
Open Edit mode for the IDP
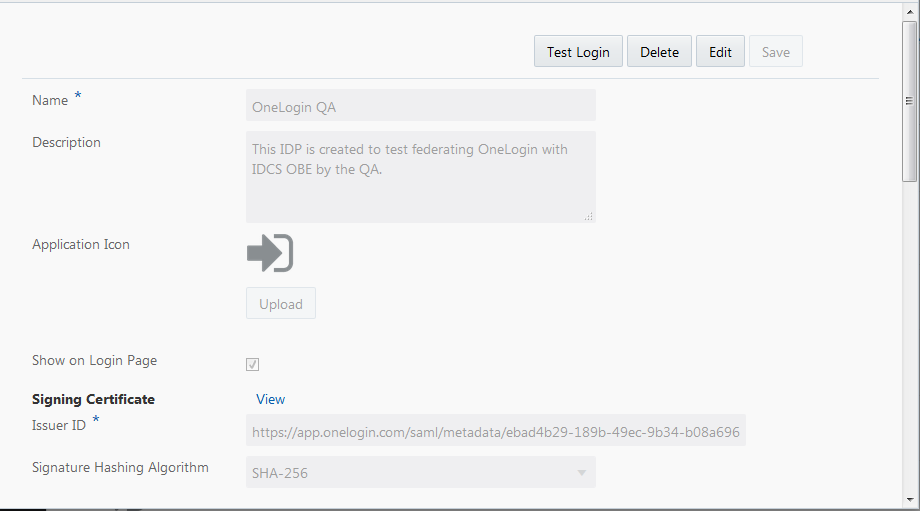(720, 52)
